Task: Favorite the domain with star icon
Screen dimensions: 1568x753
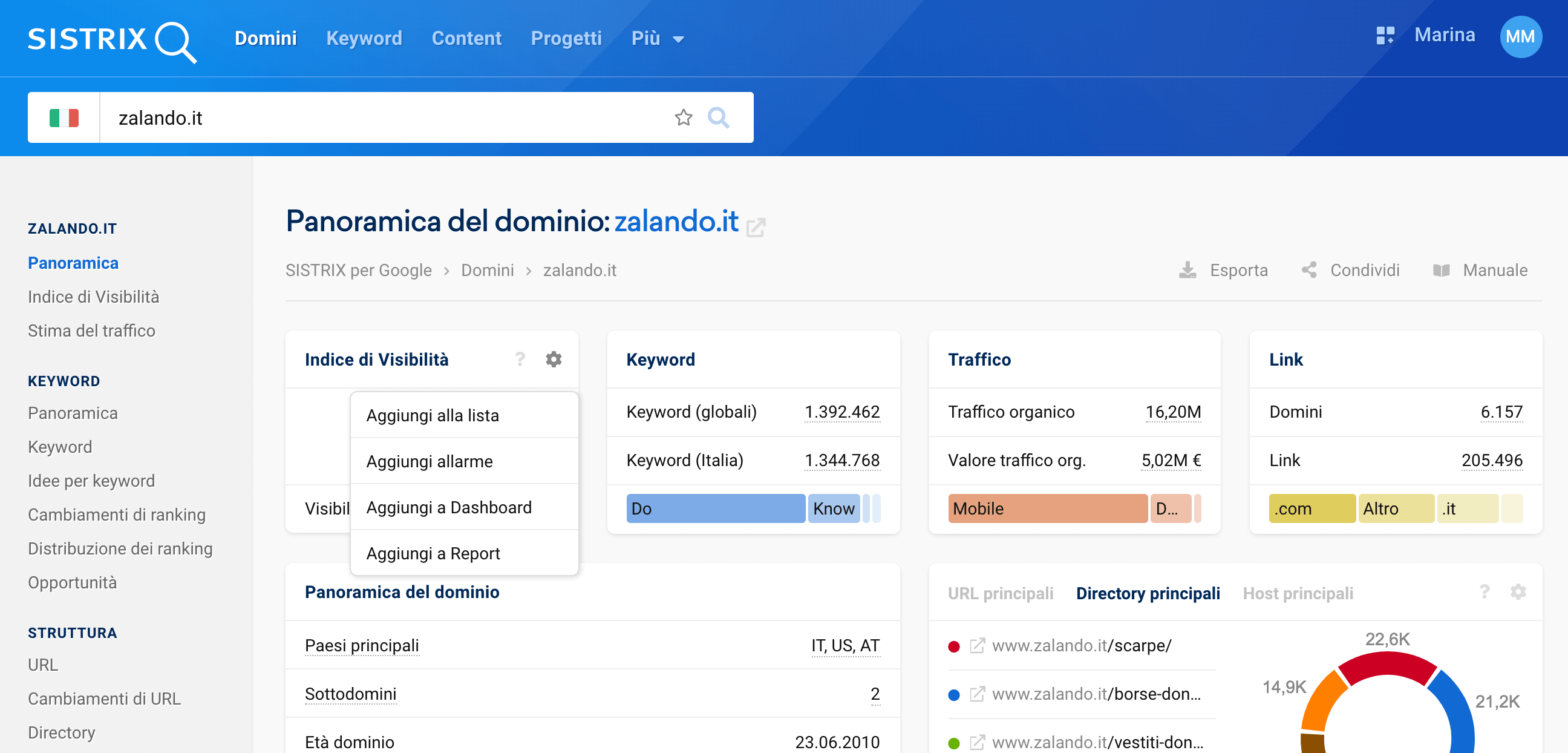Action: [684, 117]
